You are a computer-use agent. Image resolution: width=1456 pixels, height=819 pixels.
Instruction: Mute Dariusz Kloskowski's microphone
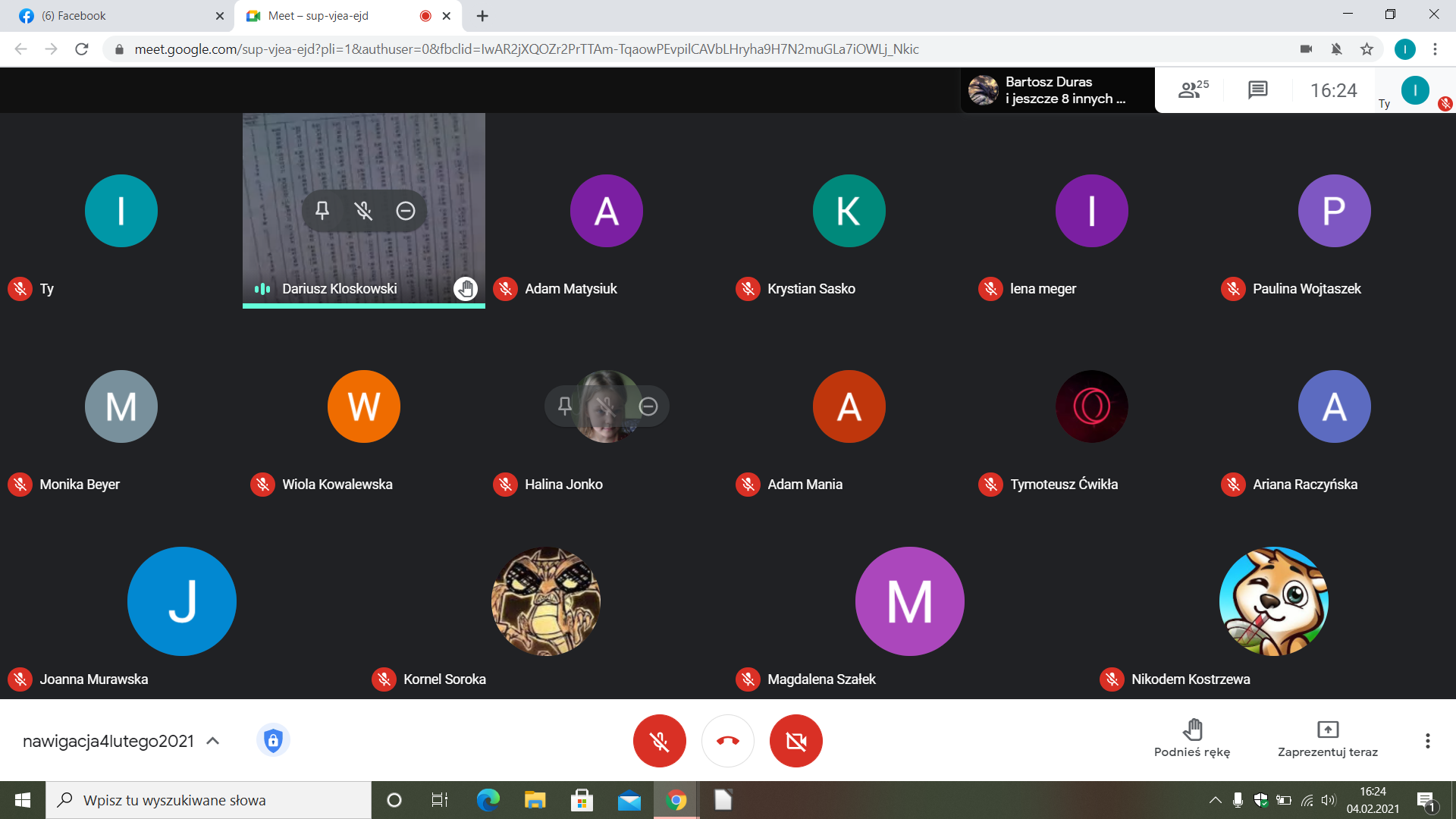(364, 211)
